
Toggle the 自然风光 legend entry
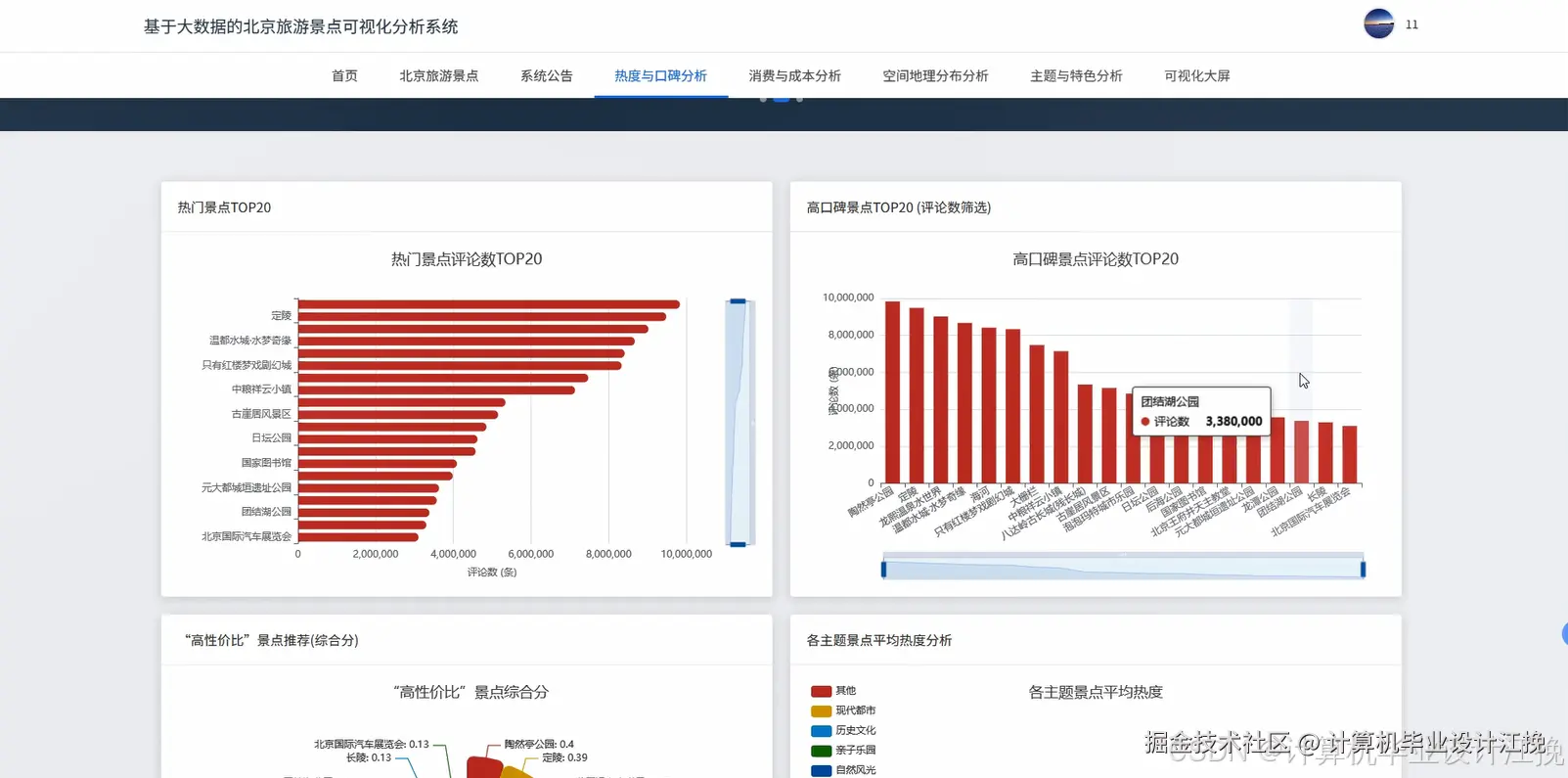pyautogui.click(x=843, y=770)
